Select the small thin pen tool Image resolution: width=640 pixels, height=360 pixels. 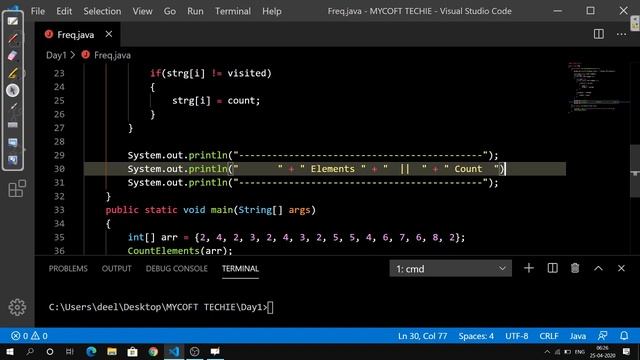13,107
